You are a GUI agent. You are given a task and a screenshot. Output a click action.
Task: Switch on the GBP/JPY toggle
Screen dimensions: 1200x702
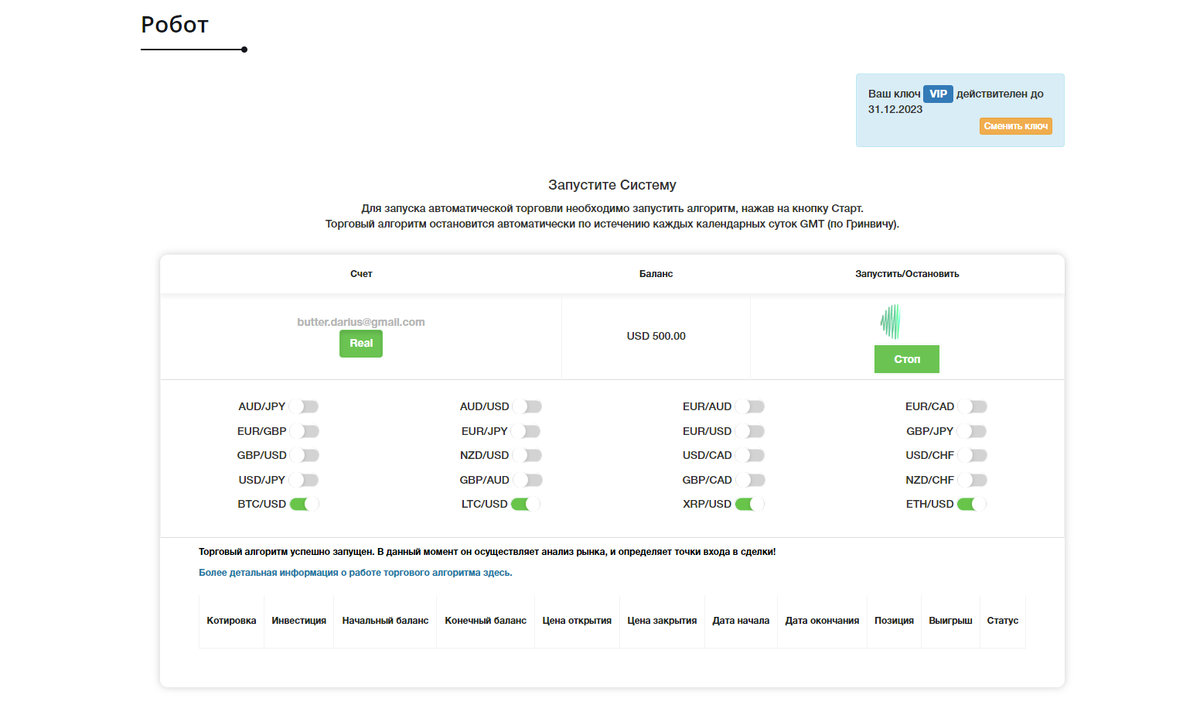tap(972, 431)
